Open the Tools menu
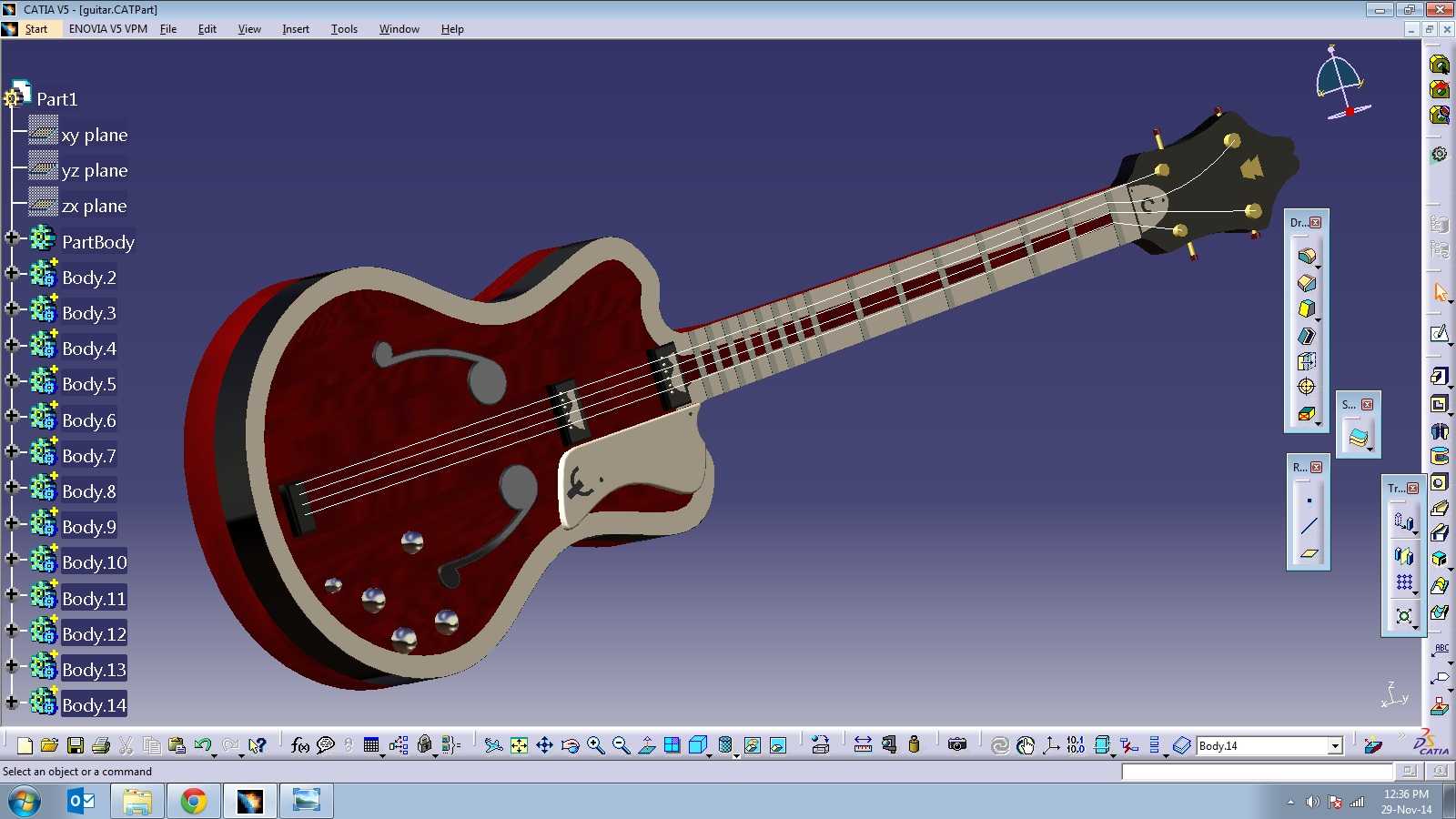Image resolution: width=1456 pixels, height=819 pixels. (344, 29)
